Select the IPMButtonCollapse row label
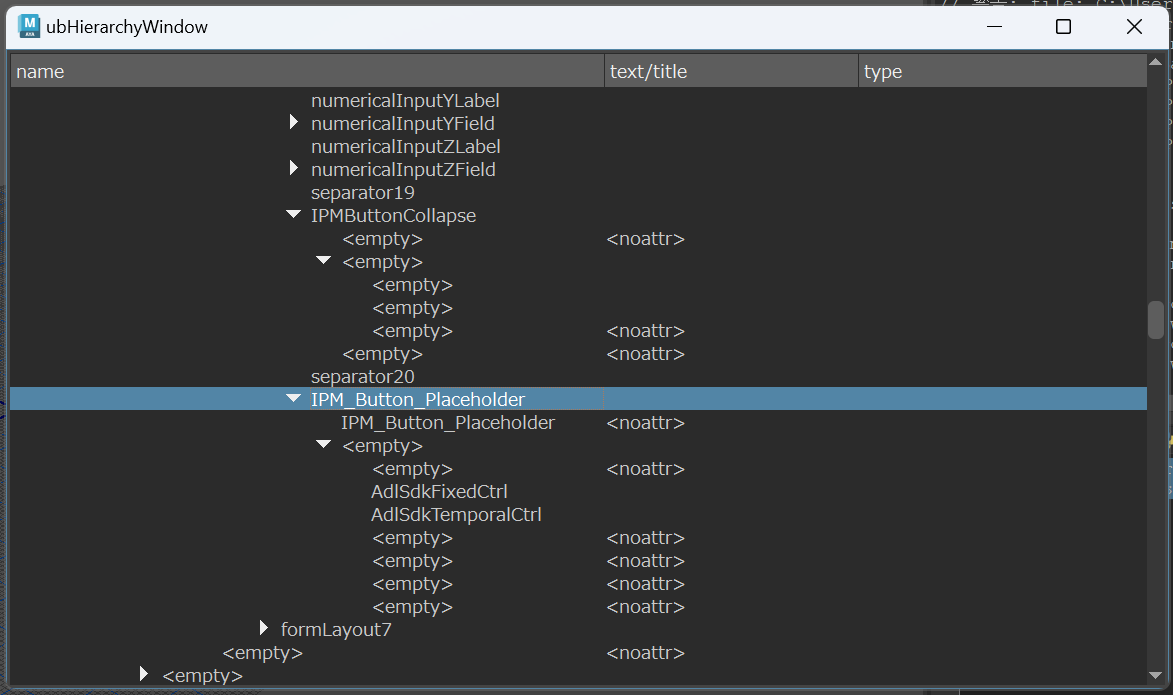The width and height of the screenshot is (1173, 695). [393, 215]
